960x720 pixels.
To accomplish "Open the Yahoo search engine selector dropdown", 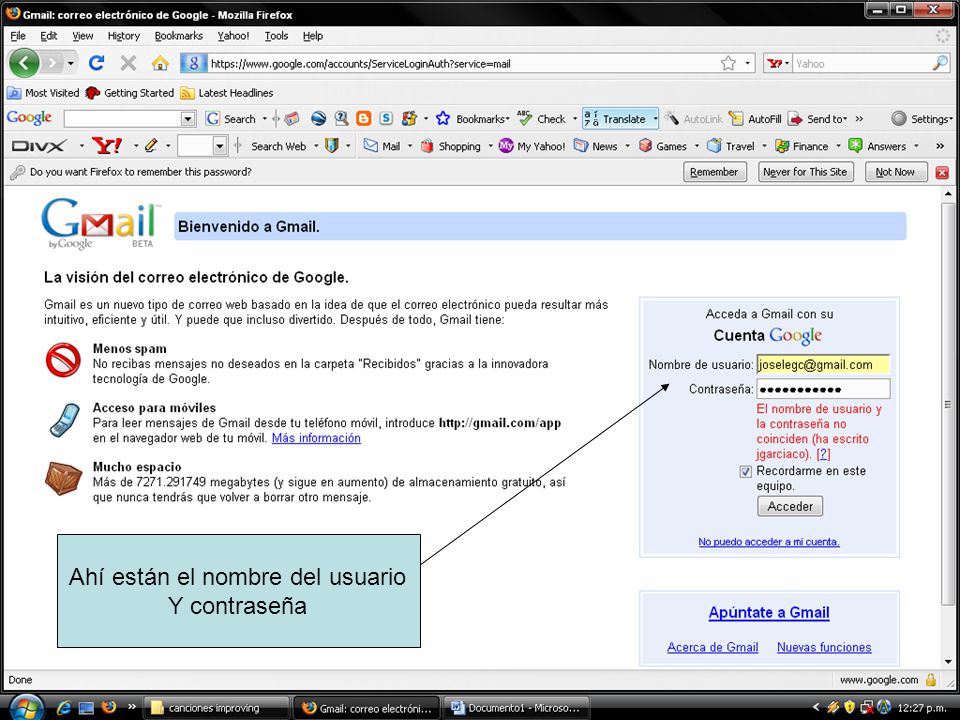I will coord(786,63).
